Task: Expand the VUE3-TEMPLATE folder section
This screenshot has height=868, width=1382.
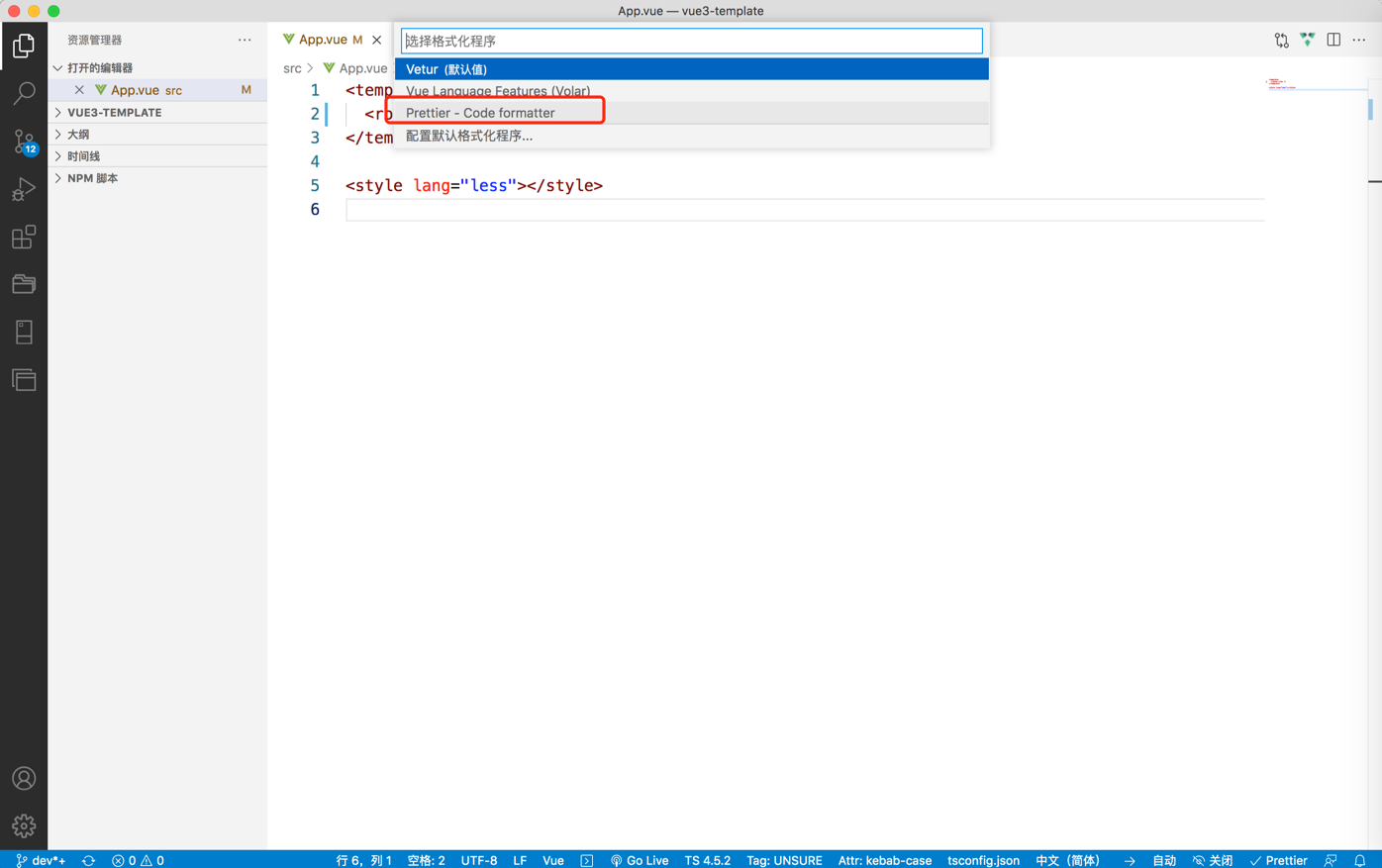Action: coord(157,113)
